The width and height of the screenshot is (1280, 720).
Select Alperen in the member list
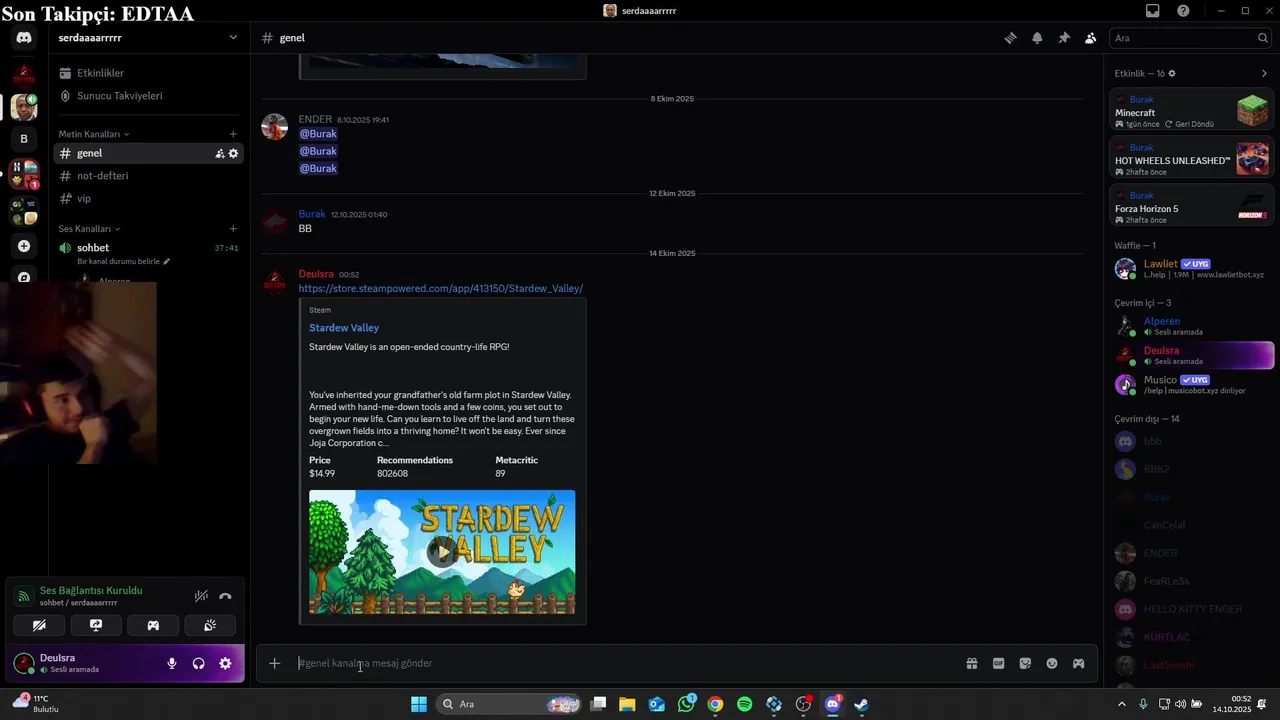pyautogui.click(x=1191, y=326)
